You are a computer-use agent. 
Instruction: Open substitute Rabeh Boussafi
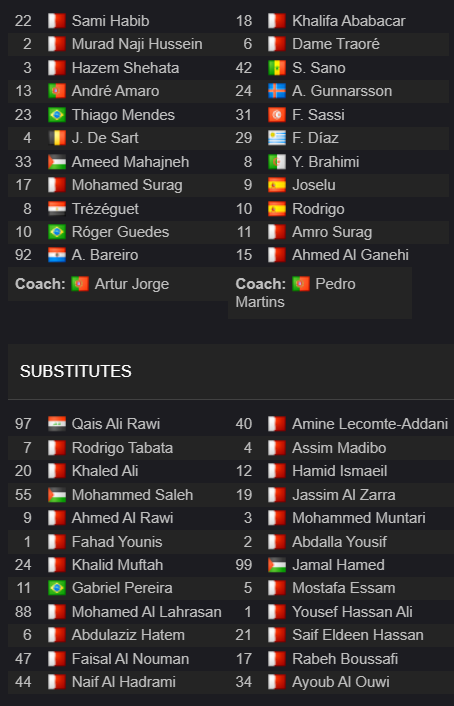pyautogui.click(x=345, y=659)
